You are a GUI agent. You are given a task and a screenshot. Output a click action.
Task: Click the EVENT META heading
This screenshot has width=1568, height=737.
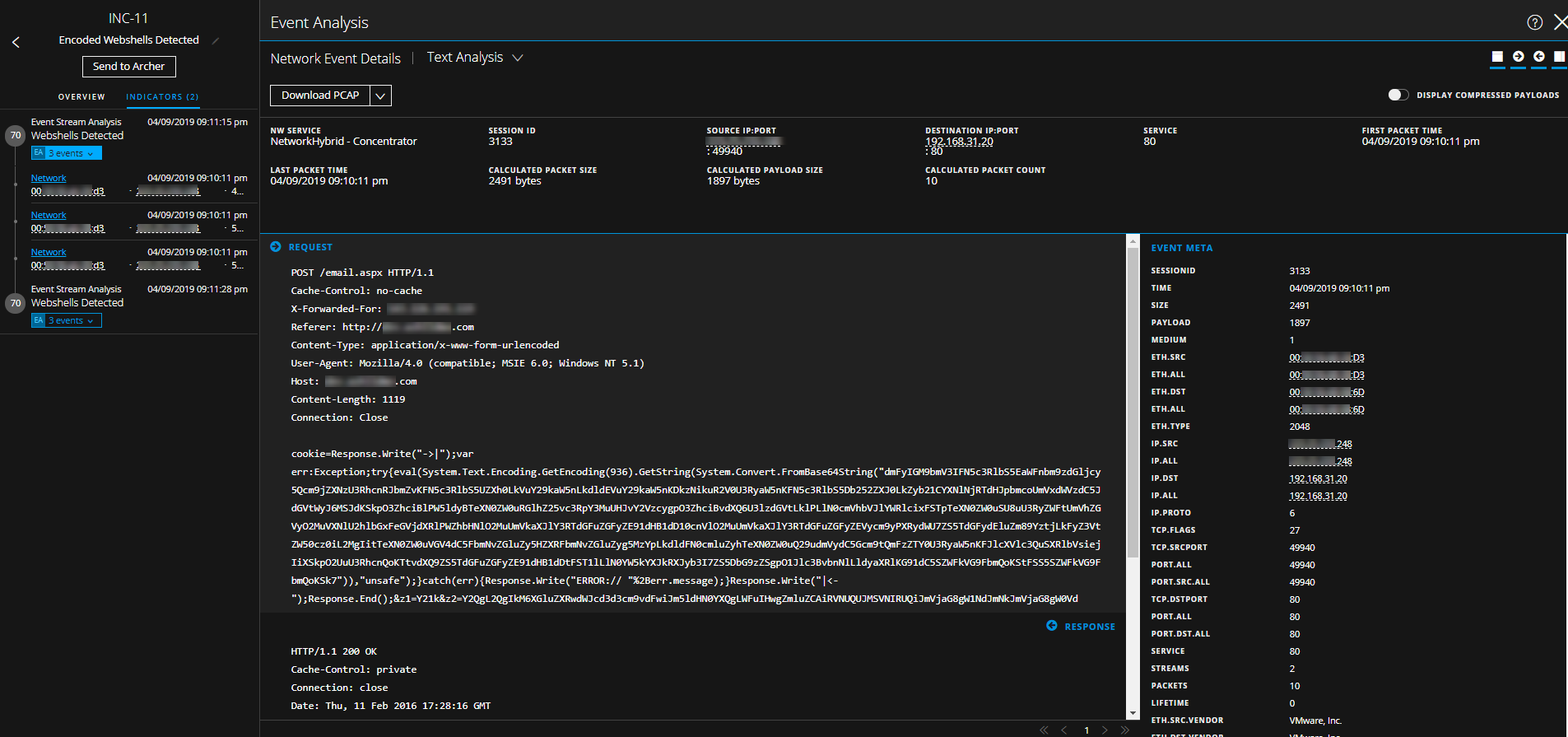[x=1181, y=248]
